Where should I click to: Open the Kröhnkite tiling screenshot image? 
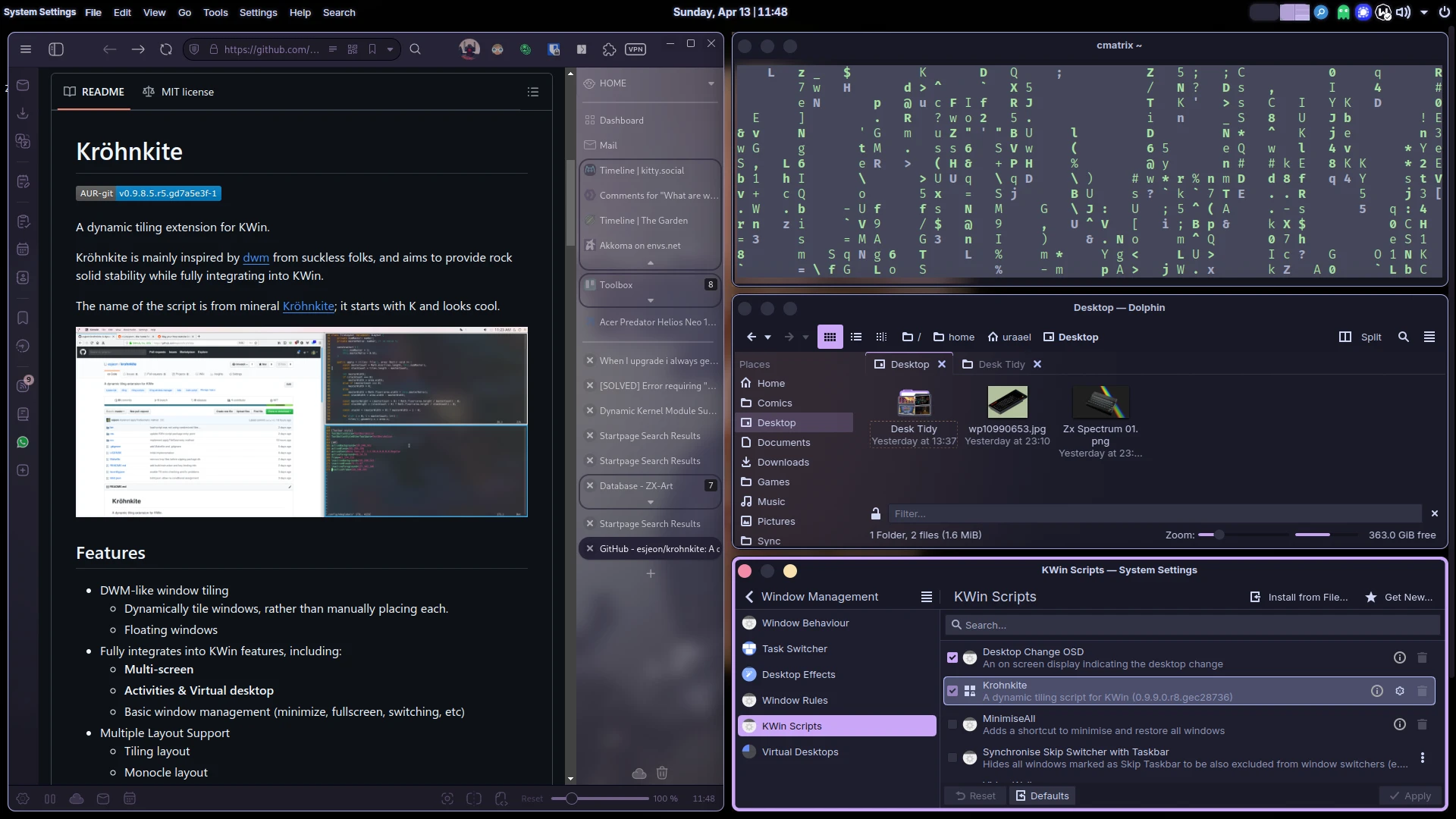(x=302, y=422)
